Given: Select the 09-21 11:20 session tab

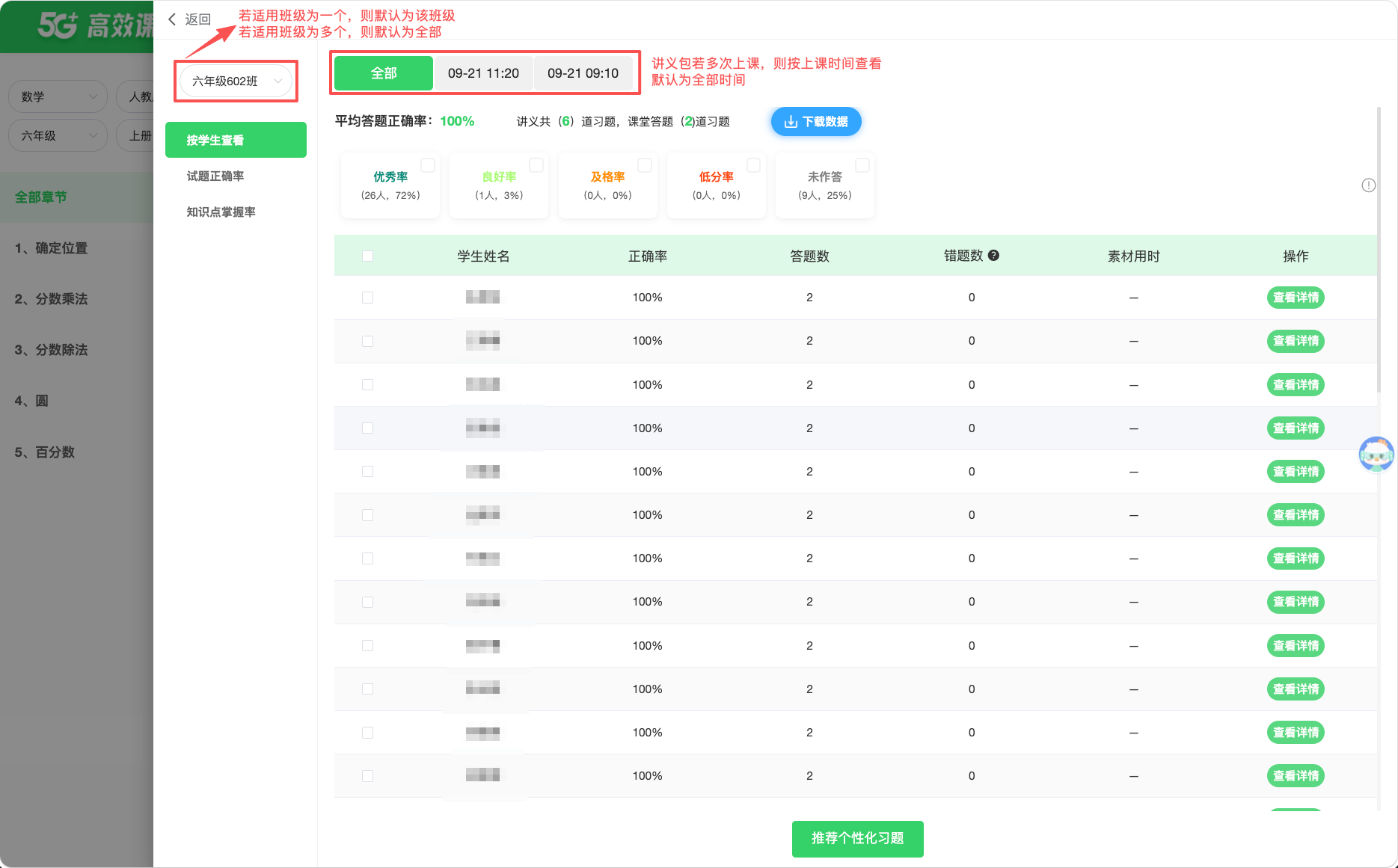Looking at the screenshot, I should click(483, 73).
